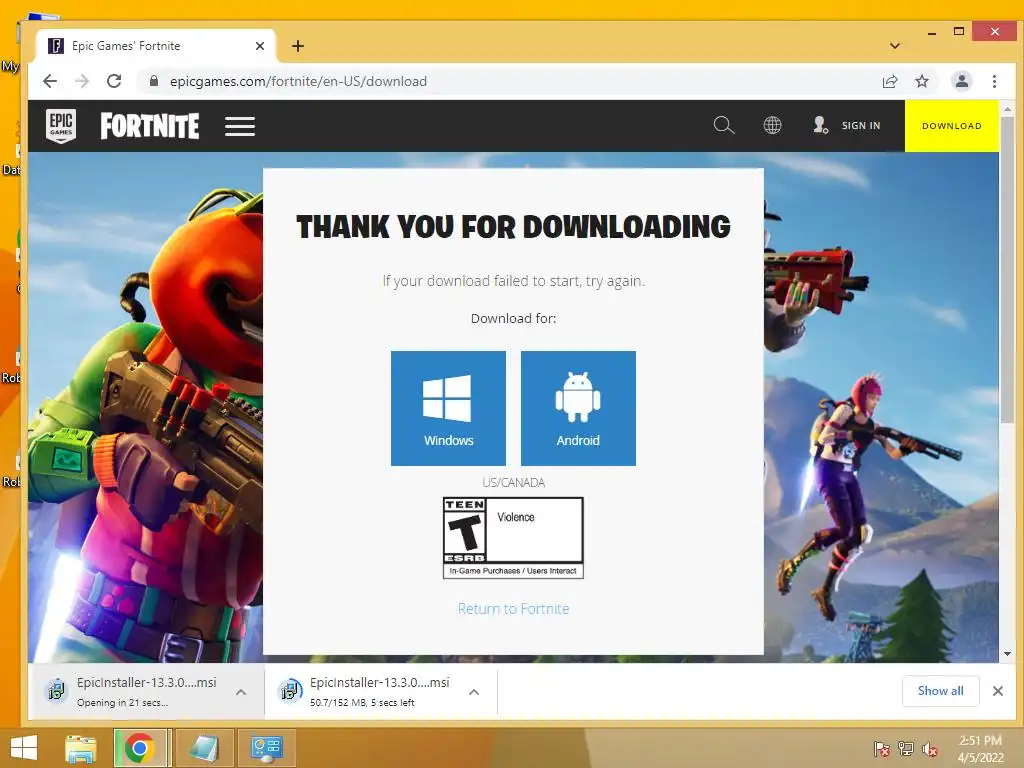Click 'If your download failed' text
Image resolution: width=1024 pixels, height=768 pixels.
pyautogui.click(x=513, y=281)
